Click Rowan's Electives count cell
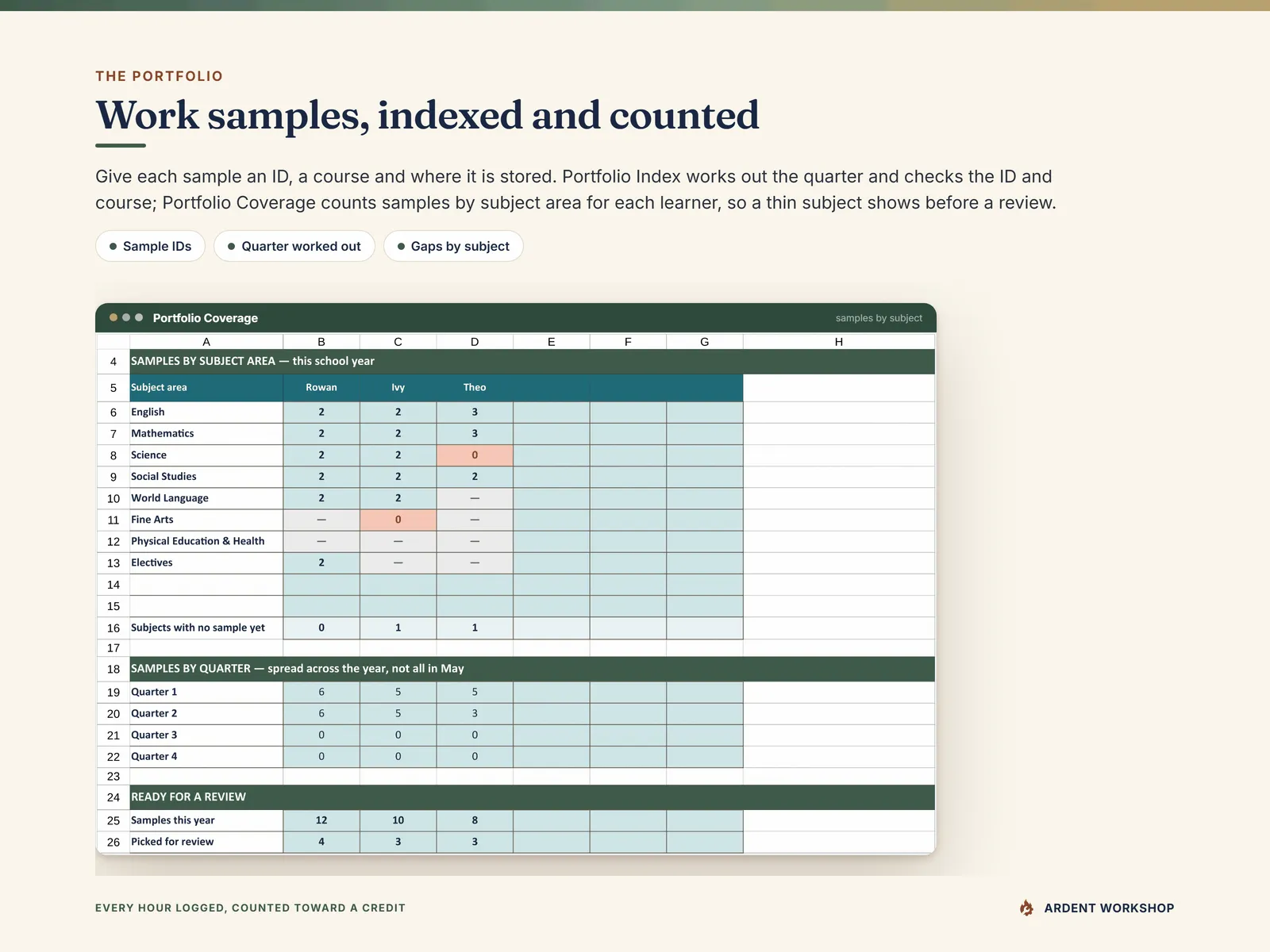Image resolution: width=1270 pixels, height=952 pixels. click(321, 562)
